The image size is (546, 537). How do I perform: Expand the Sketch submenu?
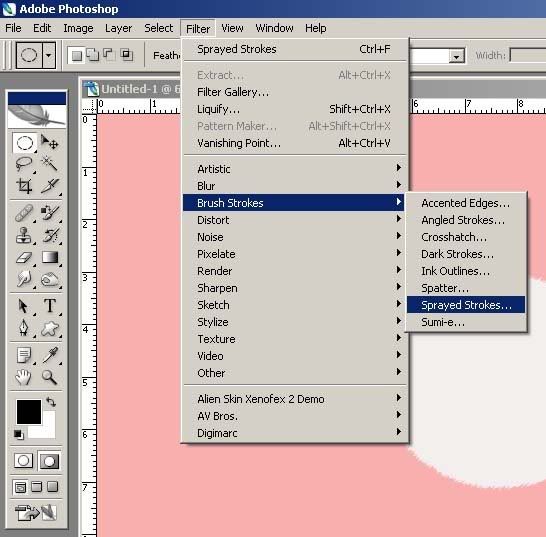[x=294, y=305]
